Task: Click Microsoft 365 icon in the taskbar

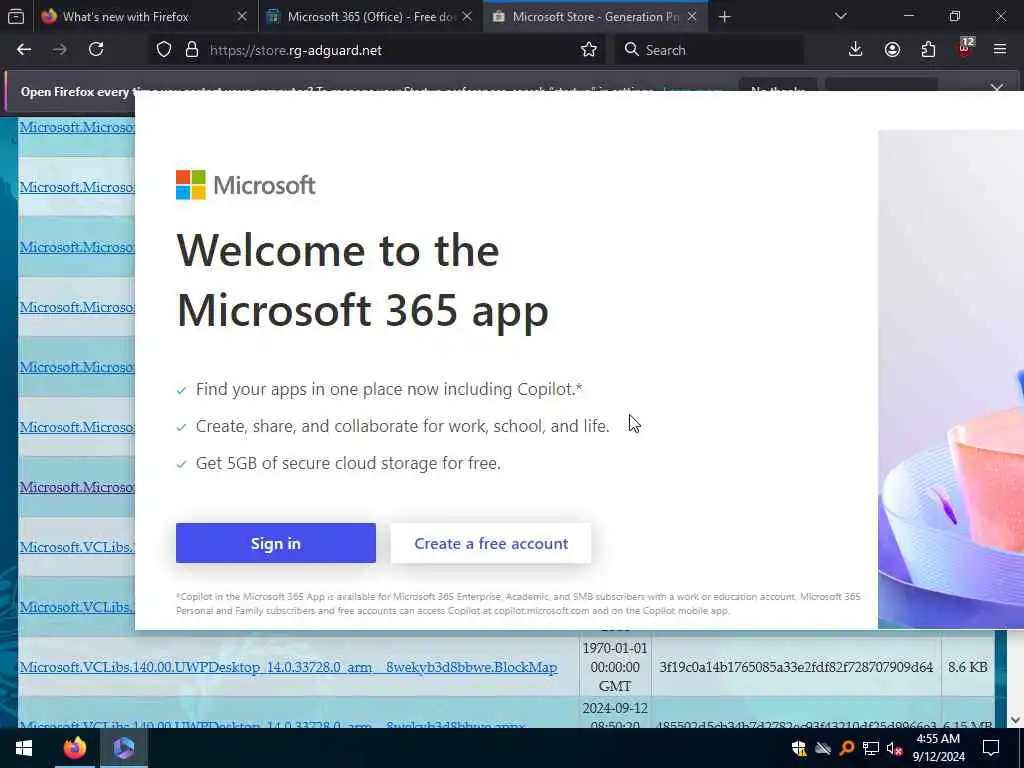Action: (x=124, y=748)
